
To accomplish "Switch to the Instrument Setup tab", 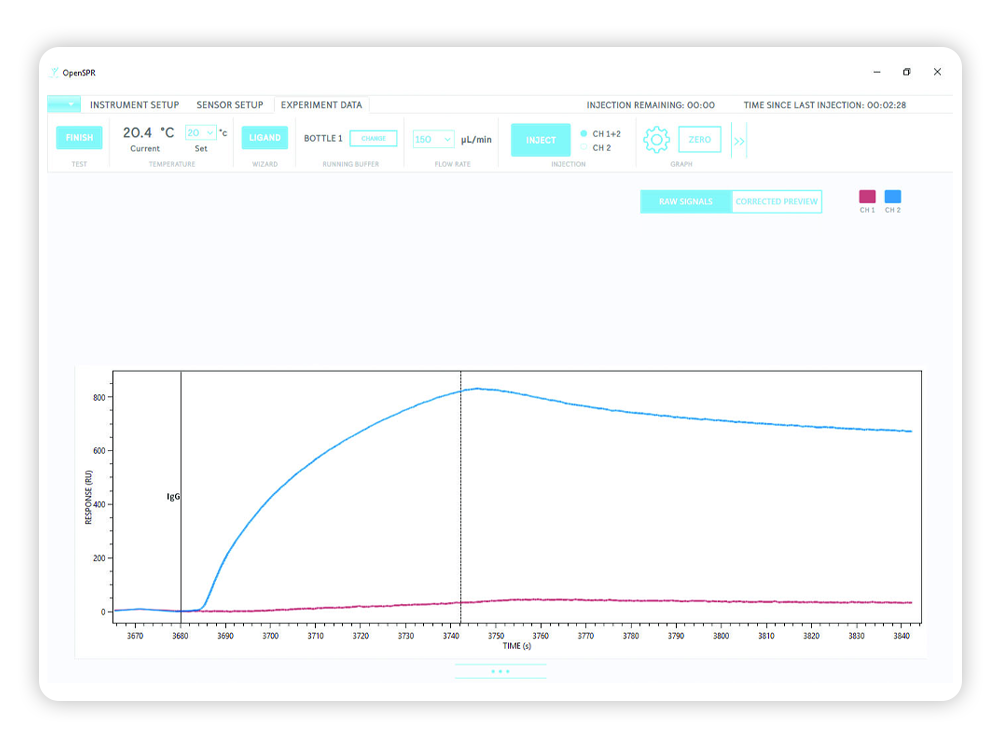I will coord(134,105).
